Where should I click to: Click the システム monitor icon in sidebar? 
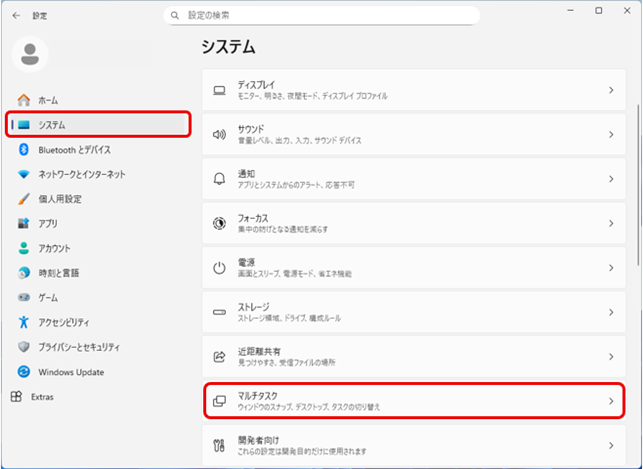pos(24,125)
